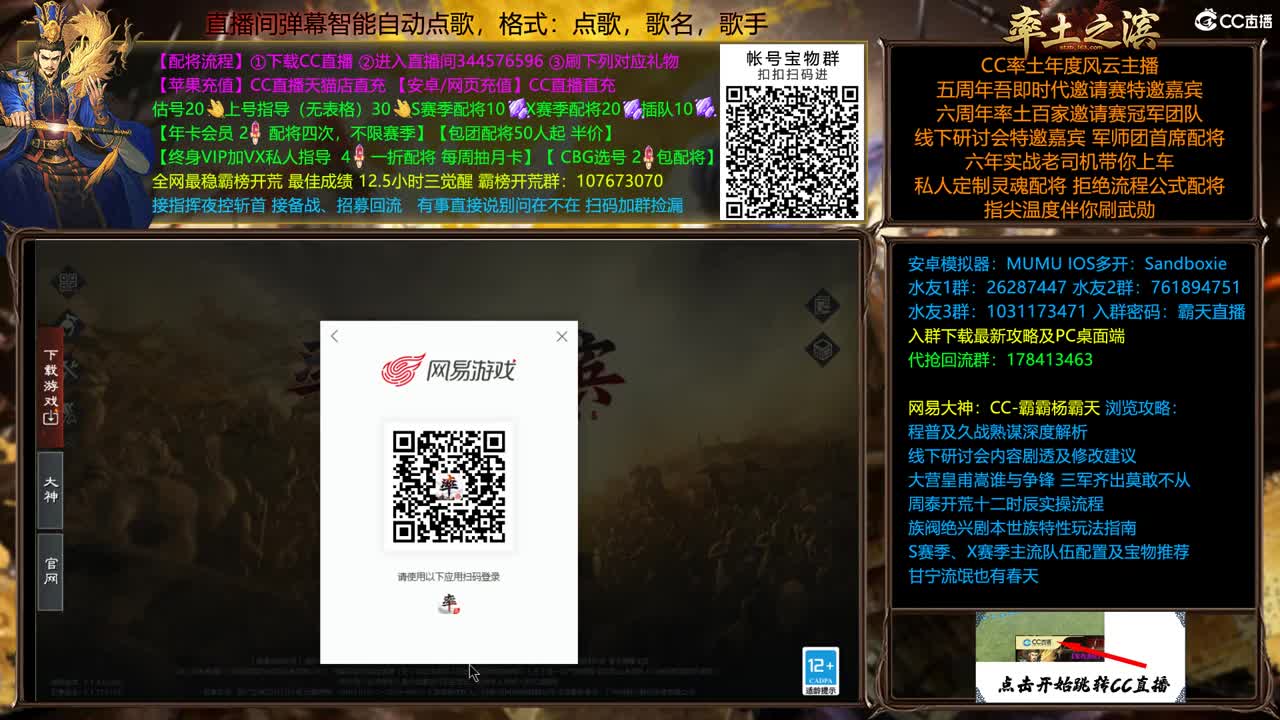Click 请使用以下应用扫码登录 text
Viewport: 1280px width, 720px height.
pos(449,577)
